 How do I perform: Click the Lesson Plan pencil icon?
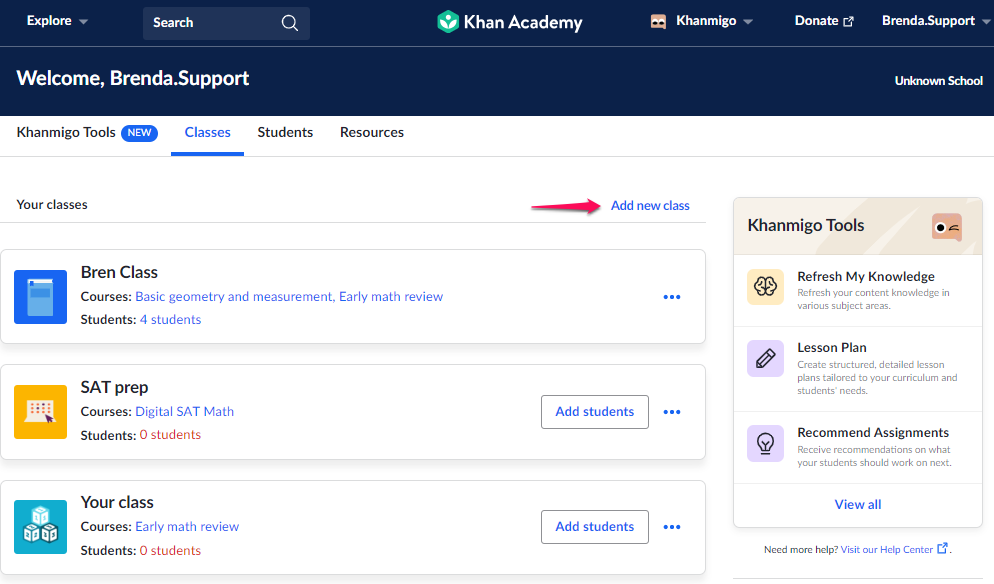pos(765,358)
